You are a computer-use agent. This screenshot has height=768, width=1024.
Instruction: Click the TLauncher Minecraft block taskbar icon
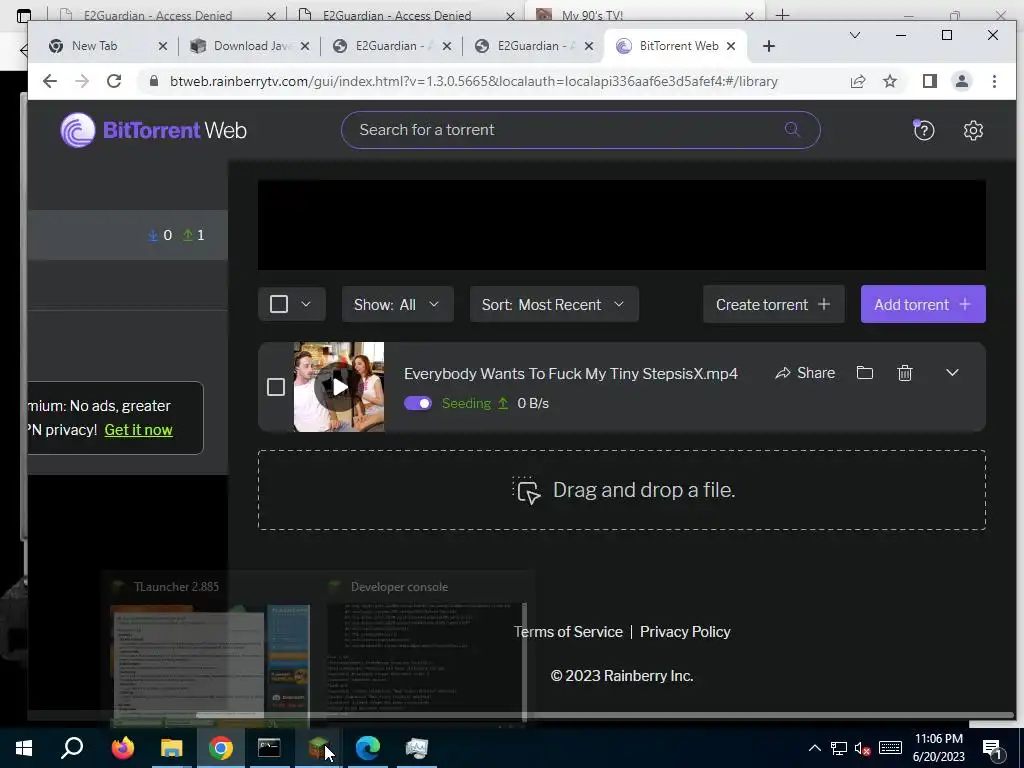[318, 747]
